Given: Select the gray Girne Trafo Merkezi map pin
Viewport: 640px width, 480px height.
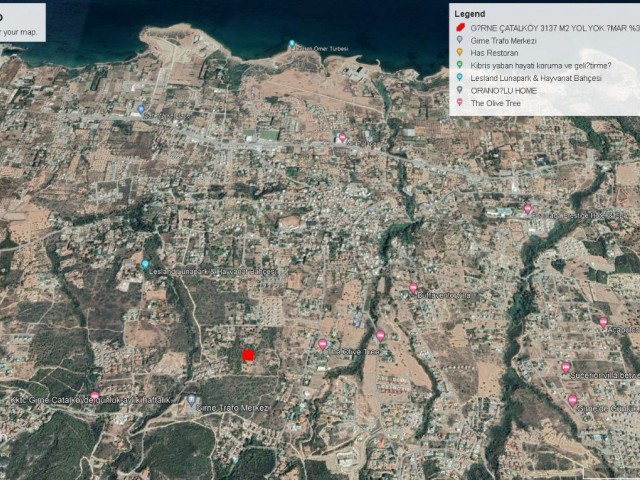Looking at the screenshot, I should (x=191, y=400).
